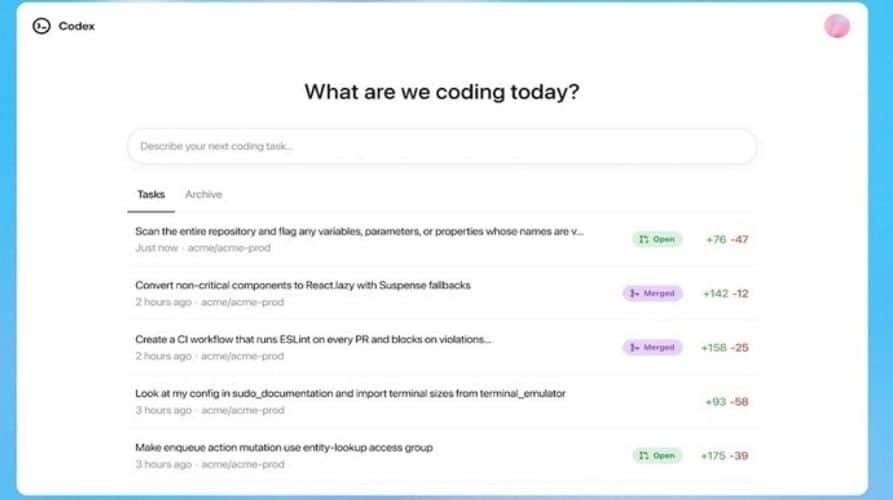Click the +93 -58 diff stats
This screenshot has width=893, height=500.
727,402
